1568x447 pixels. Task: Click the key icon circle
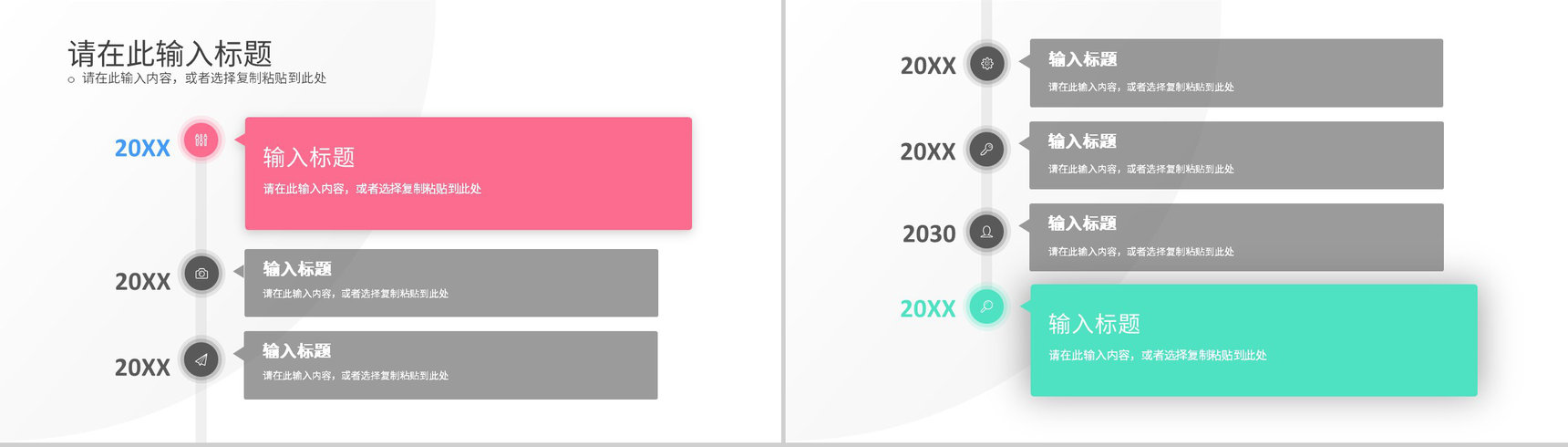pos(986,150)
